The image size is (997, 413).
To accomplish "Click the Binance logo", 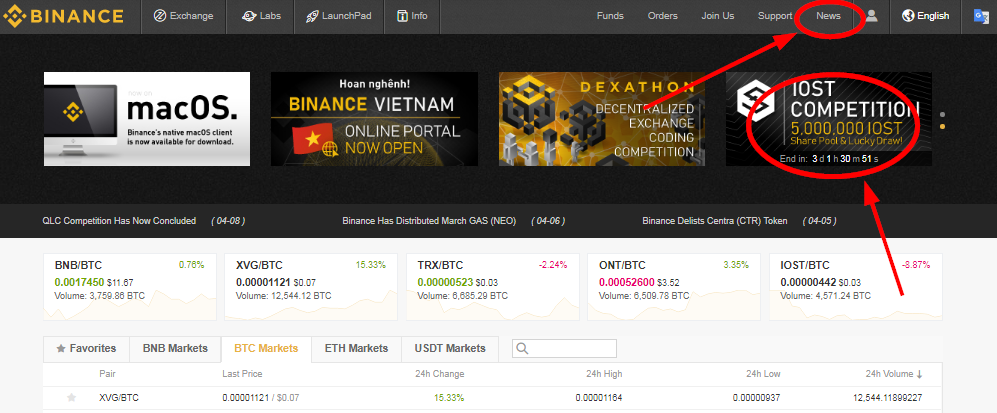I will click(64, 16).
